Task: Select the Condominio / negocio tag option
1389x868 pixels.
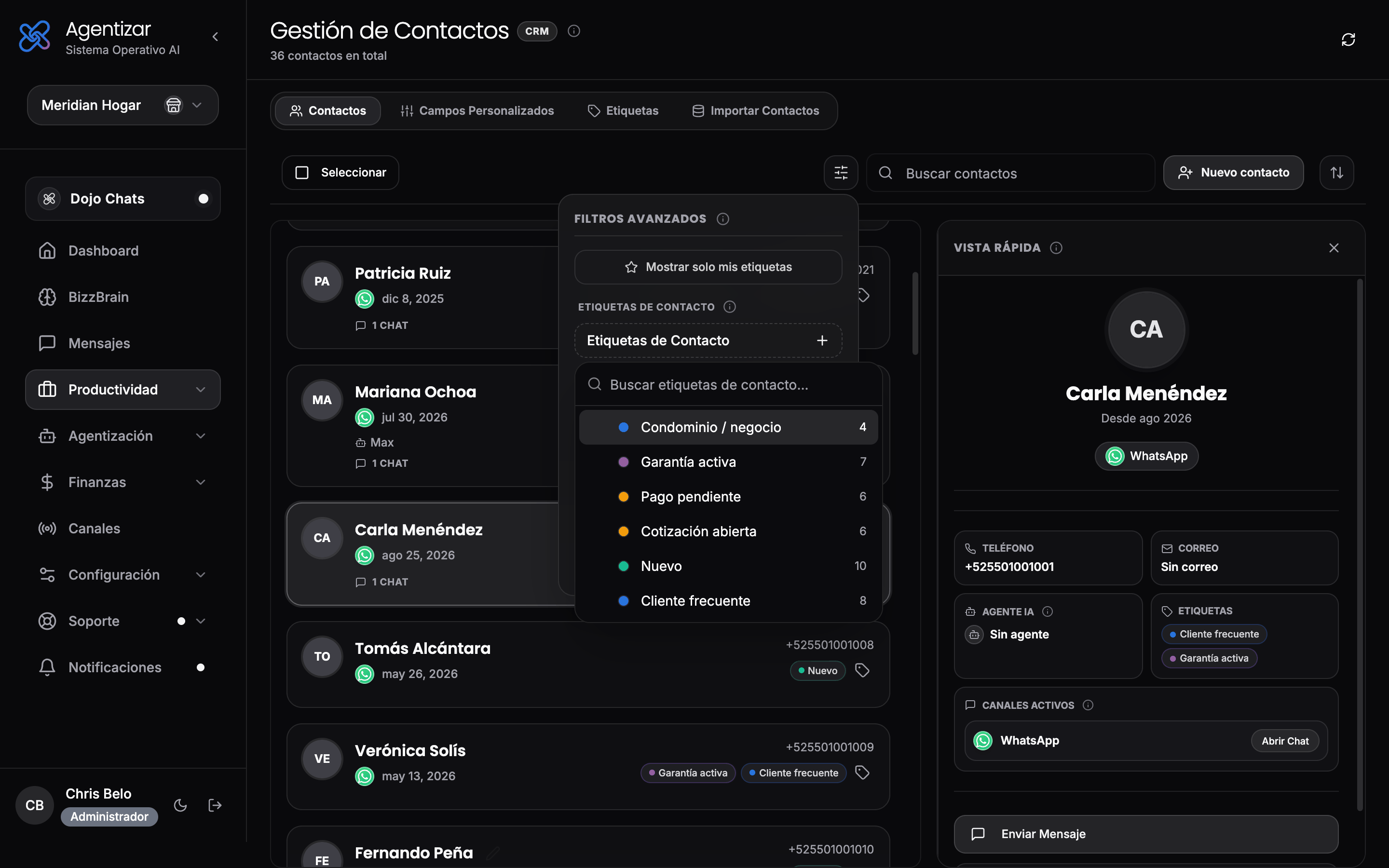Action: (x=728, y=427)
